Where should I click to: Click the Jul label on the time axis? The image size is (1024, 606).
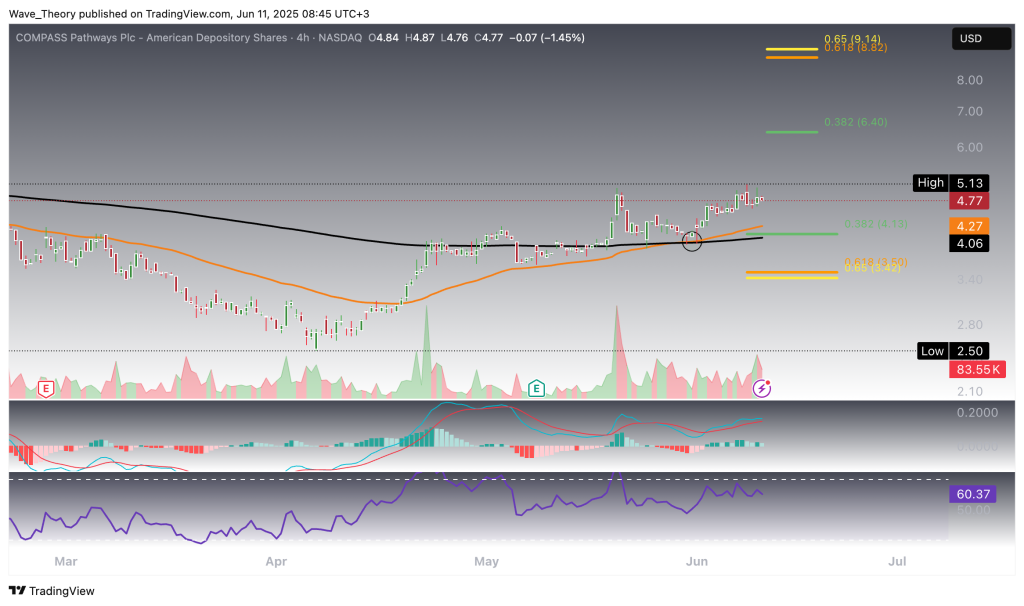pyautogui.click(x=897, y=562)
